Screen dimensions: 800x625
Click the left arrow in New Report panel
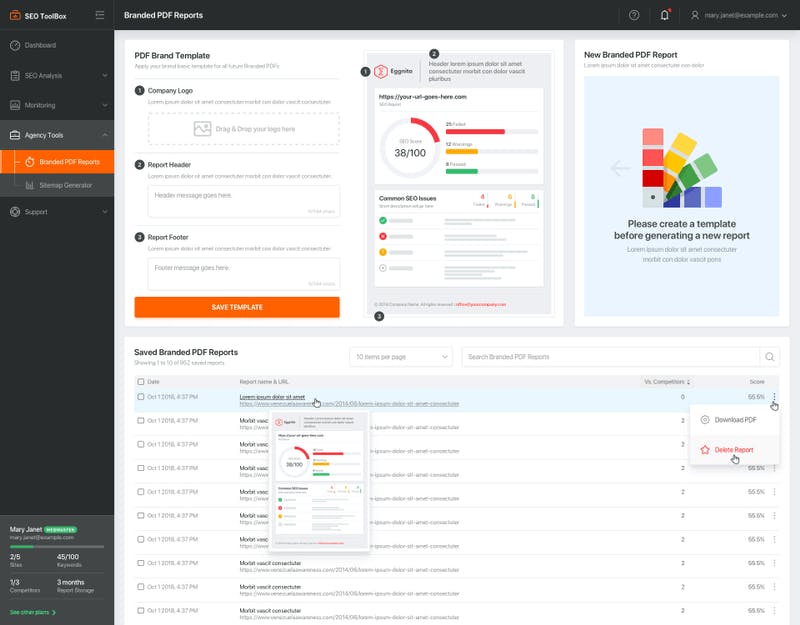[x=620, y=169]
